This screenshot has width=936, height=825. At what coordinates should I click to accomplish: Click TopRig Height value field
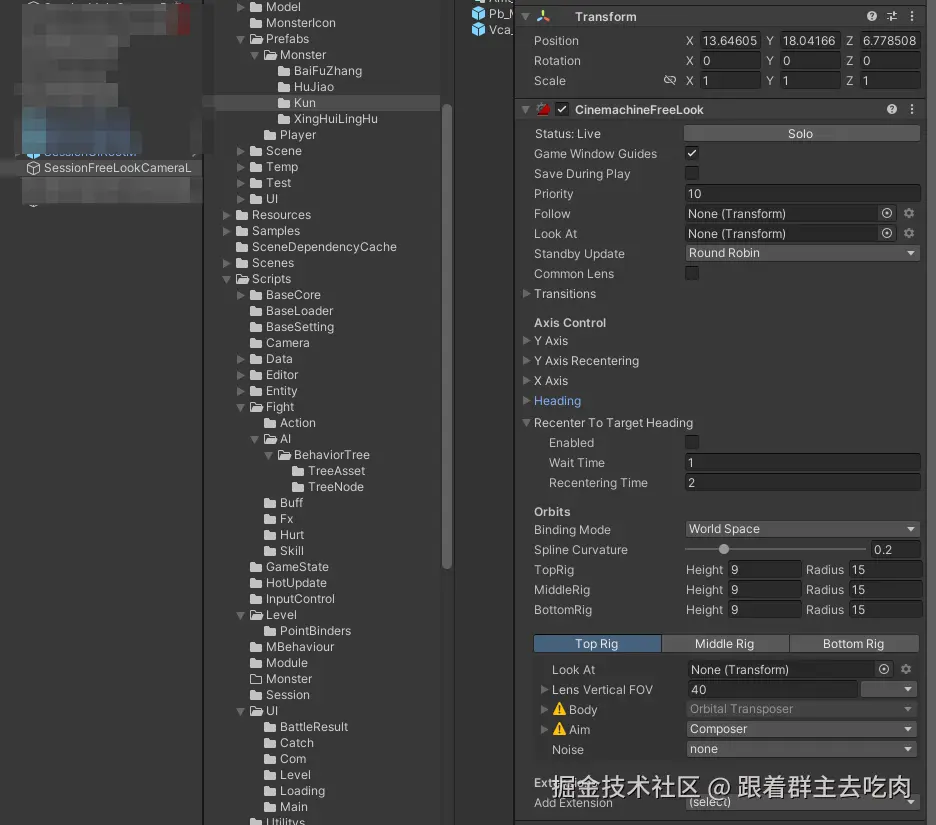(x=765, y=570)
